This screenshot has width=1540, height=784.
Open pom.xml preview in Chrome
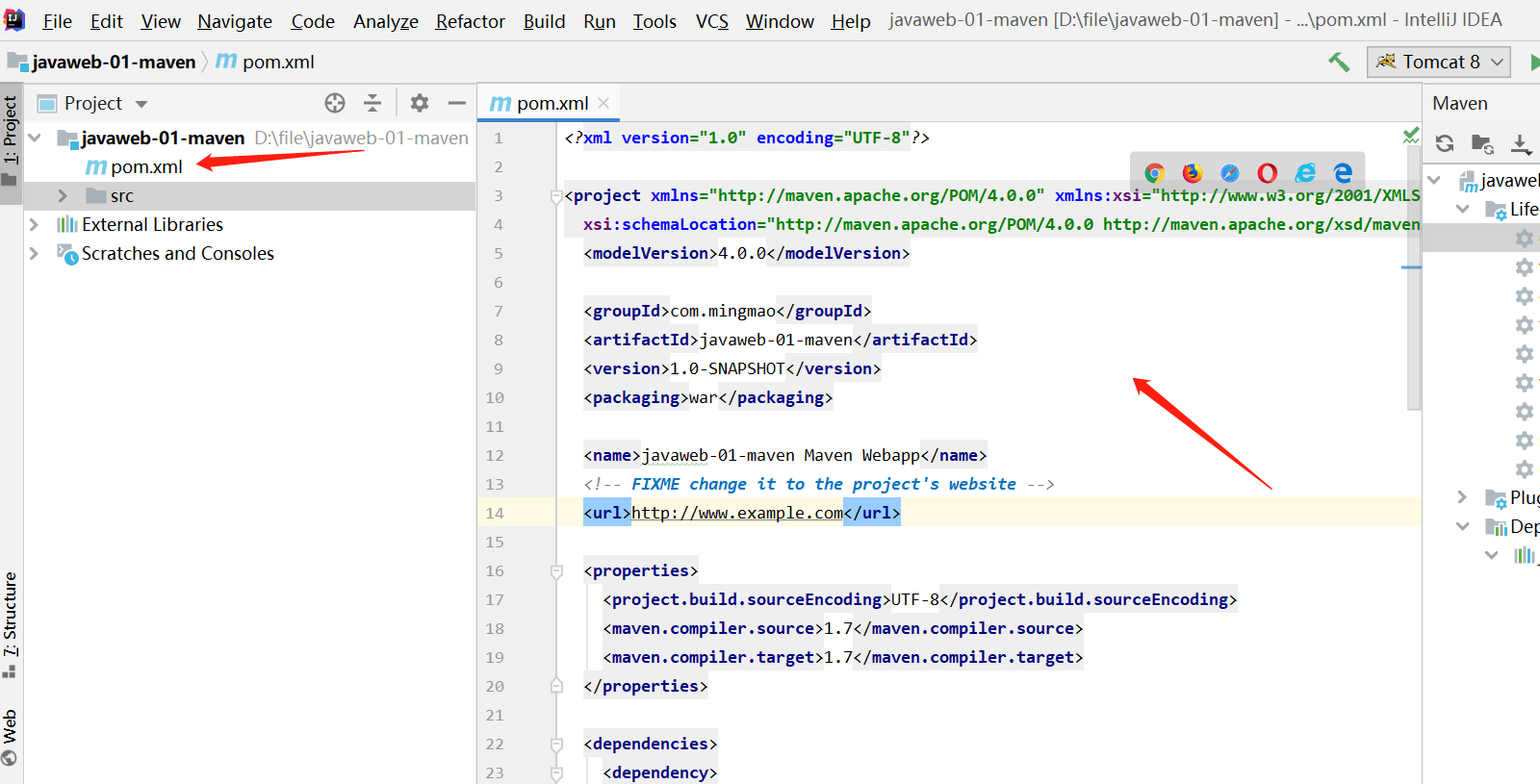click(1155, 173)
